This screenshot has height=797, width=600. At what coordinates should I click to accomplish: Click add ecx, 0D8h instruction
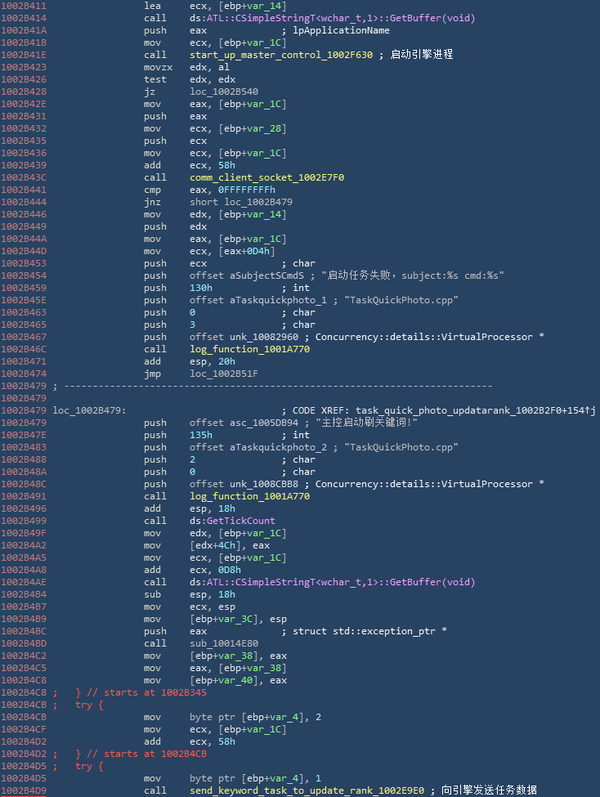tap(192, 570)
